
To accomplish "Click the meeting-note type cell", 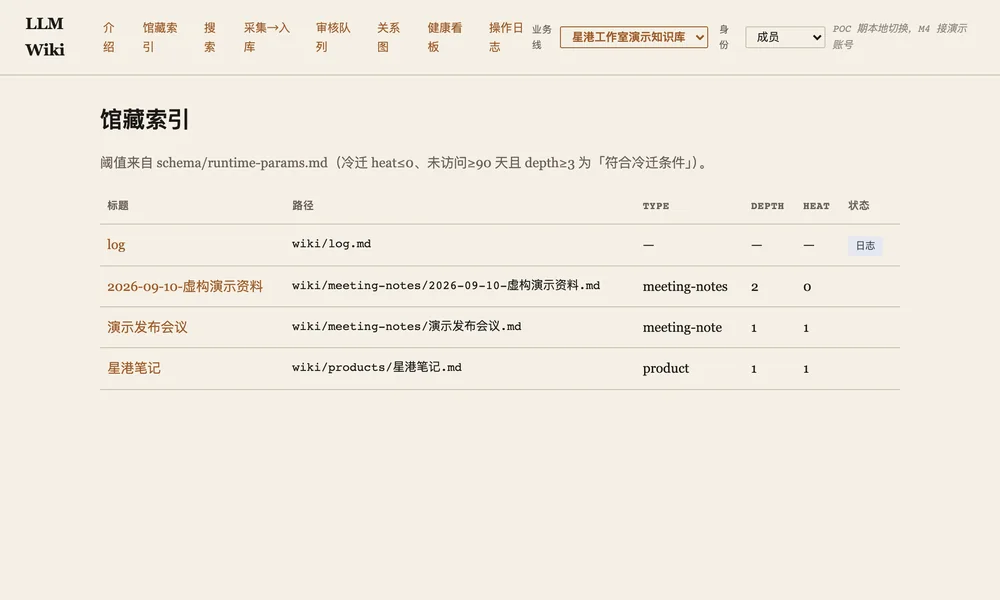I will [682, 327].
